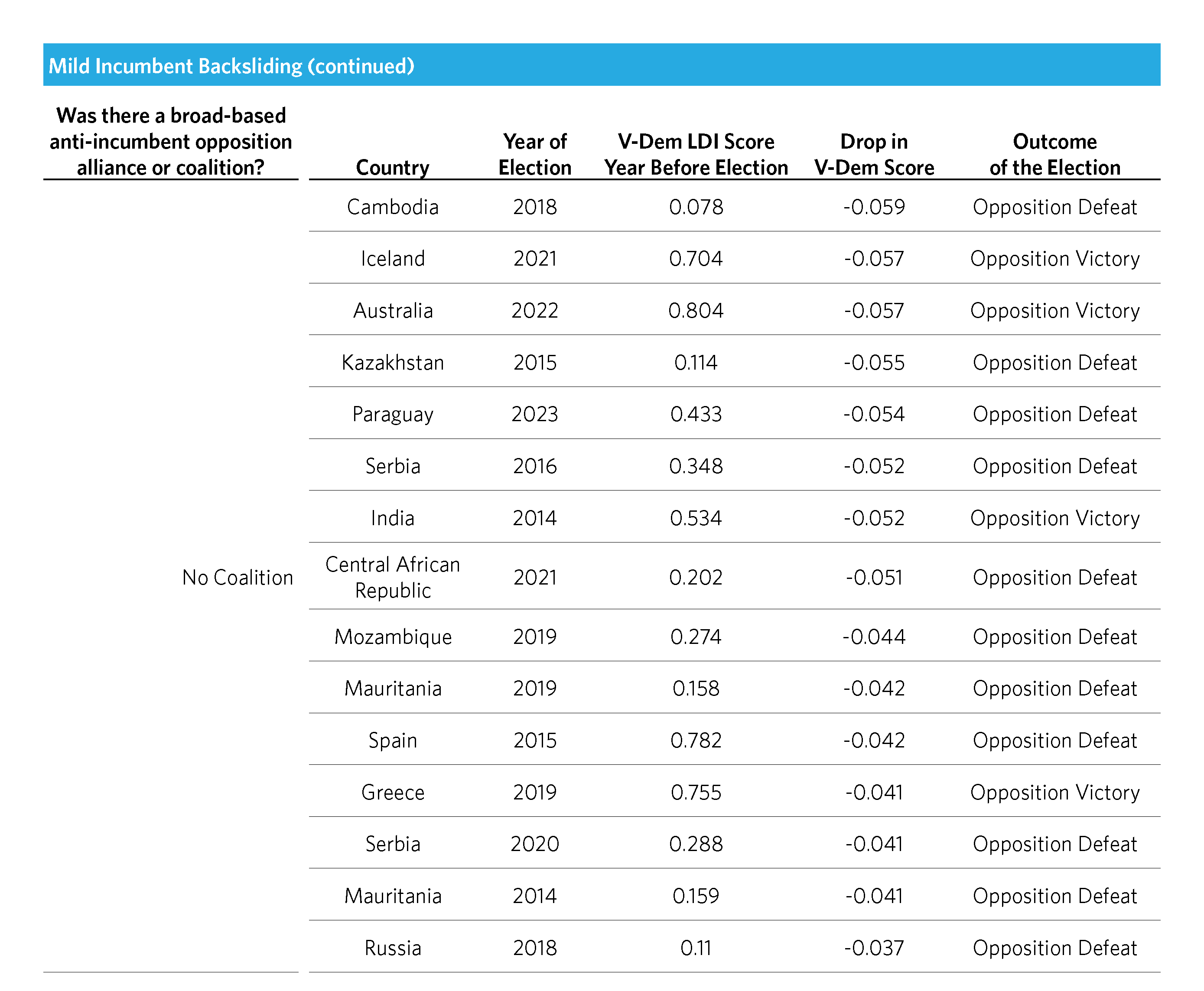Select the 'Country' column header

[392, 167]
